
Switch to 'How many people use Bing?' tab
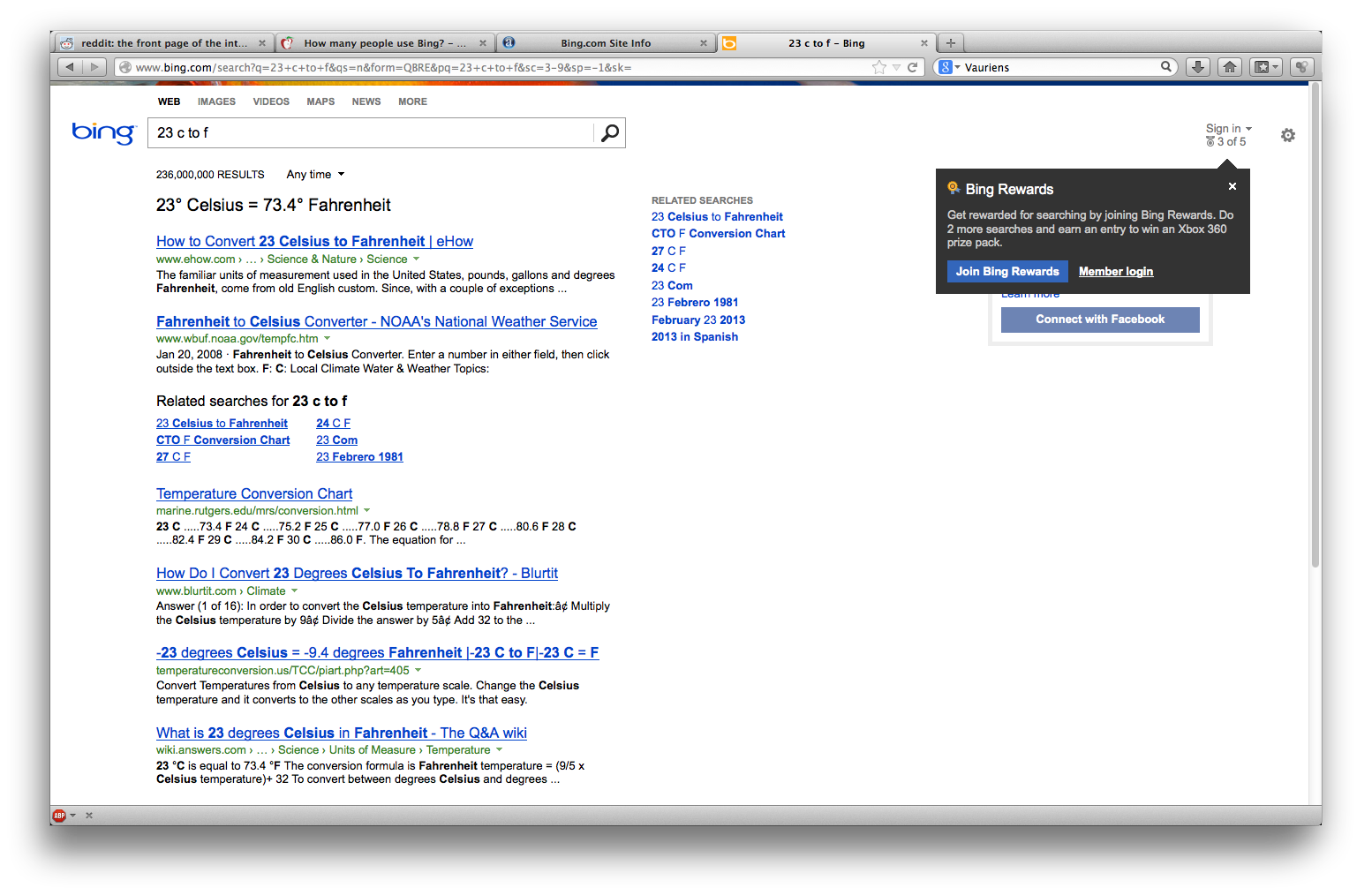(384, 42)
